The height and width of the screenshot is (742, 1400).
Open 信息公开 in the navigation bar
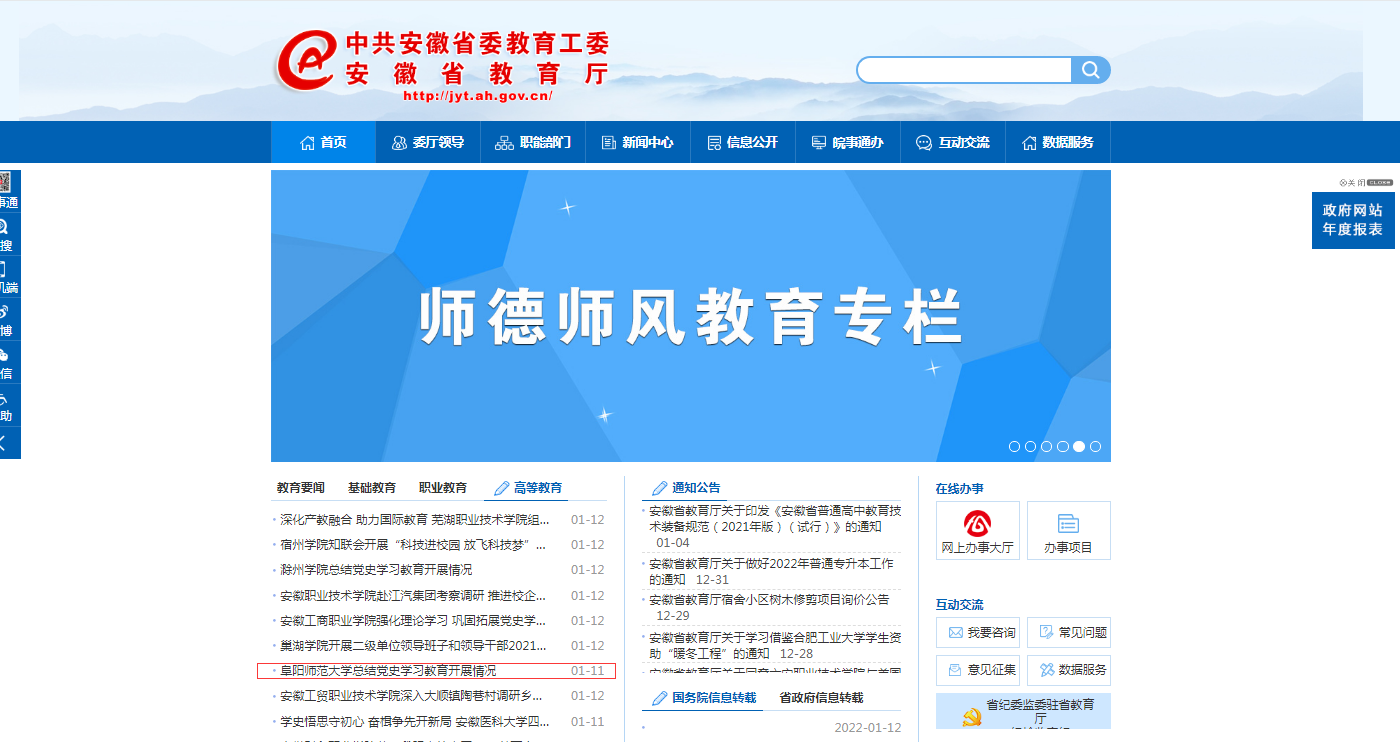[742, 143]
